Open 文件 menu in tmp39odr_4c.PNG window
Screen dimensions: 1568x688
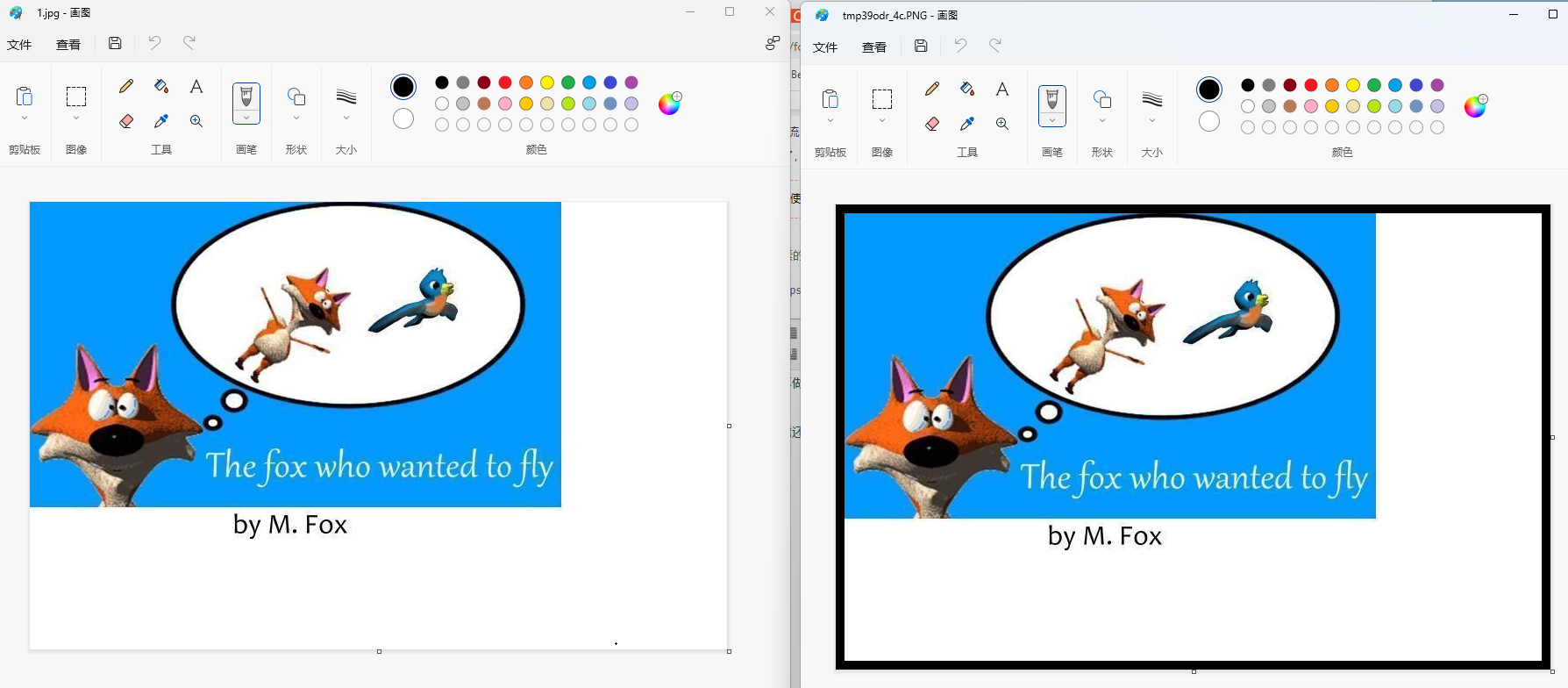click(825, 47)
